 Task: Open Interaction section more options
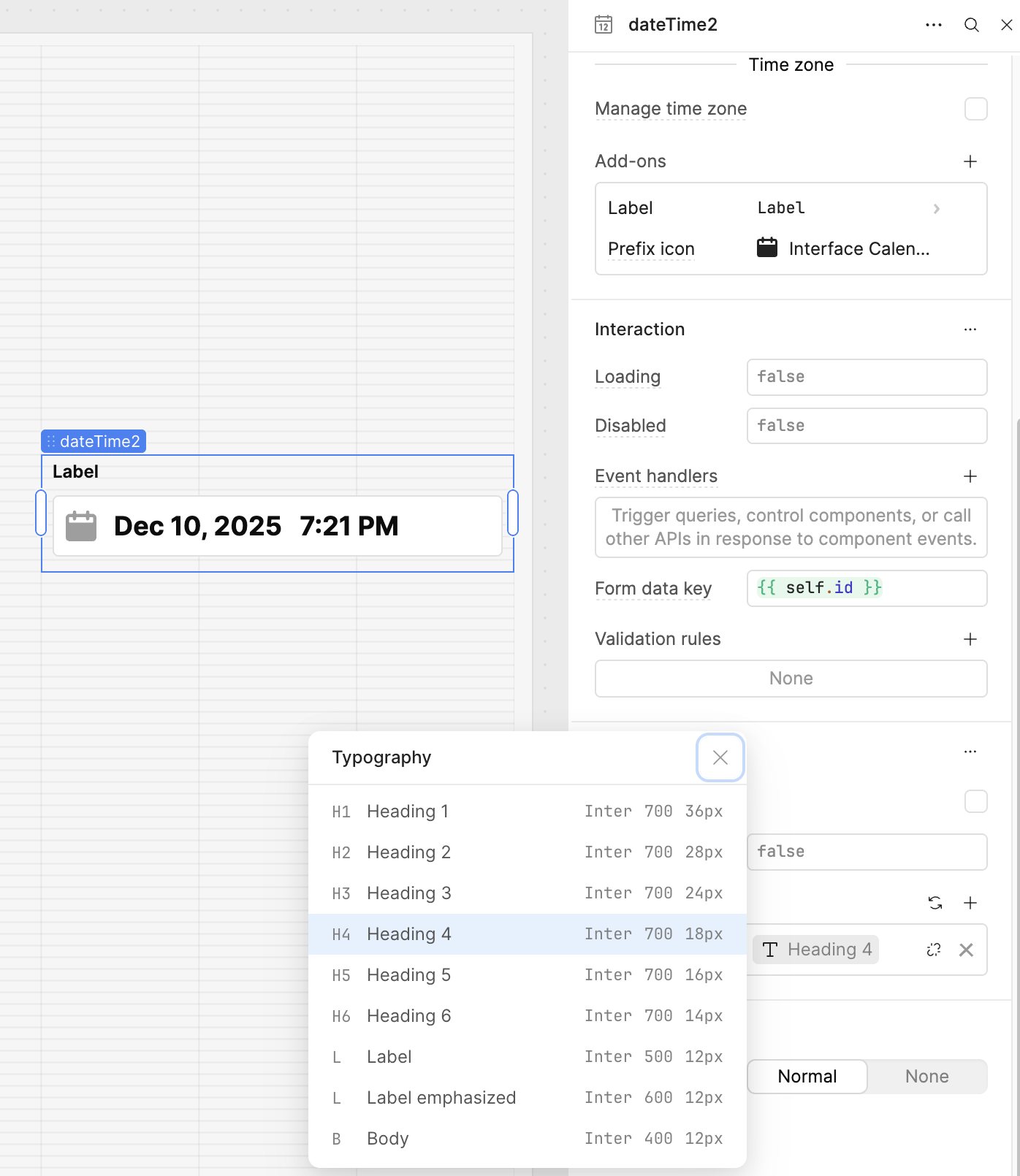[x=970, y=329]
